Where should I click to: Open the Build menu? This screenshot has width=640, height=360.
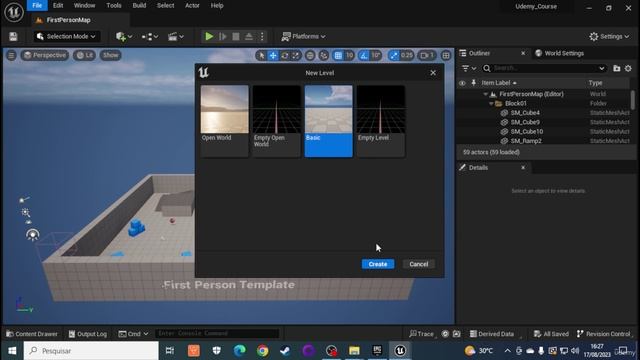139,6
